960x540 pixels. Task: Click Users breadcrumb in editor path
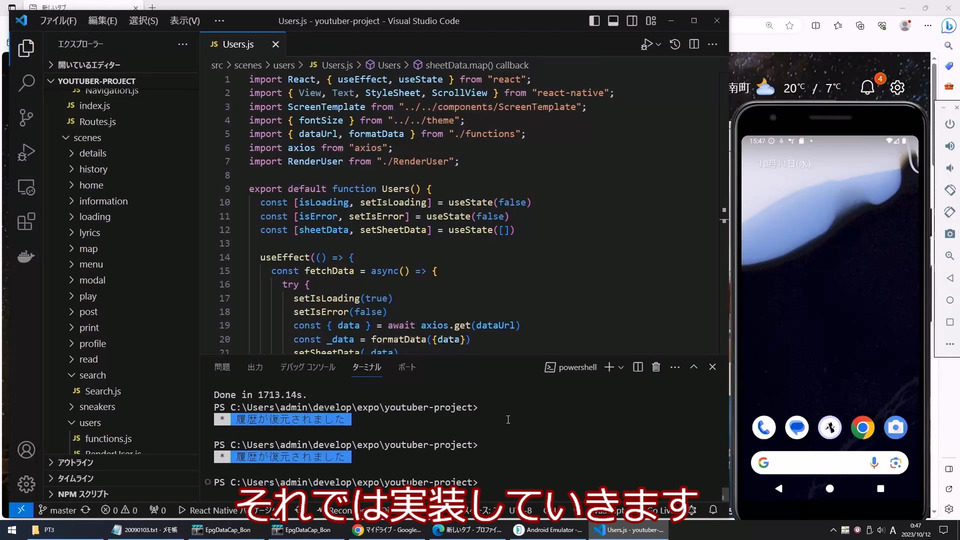pyautogui.click(x=383, y=65)
